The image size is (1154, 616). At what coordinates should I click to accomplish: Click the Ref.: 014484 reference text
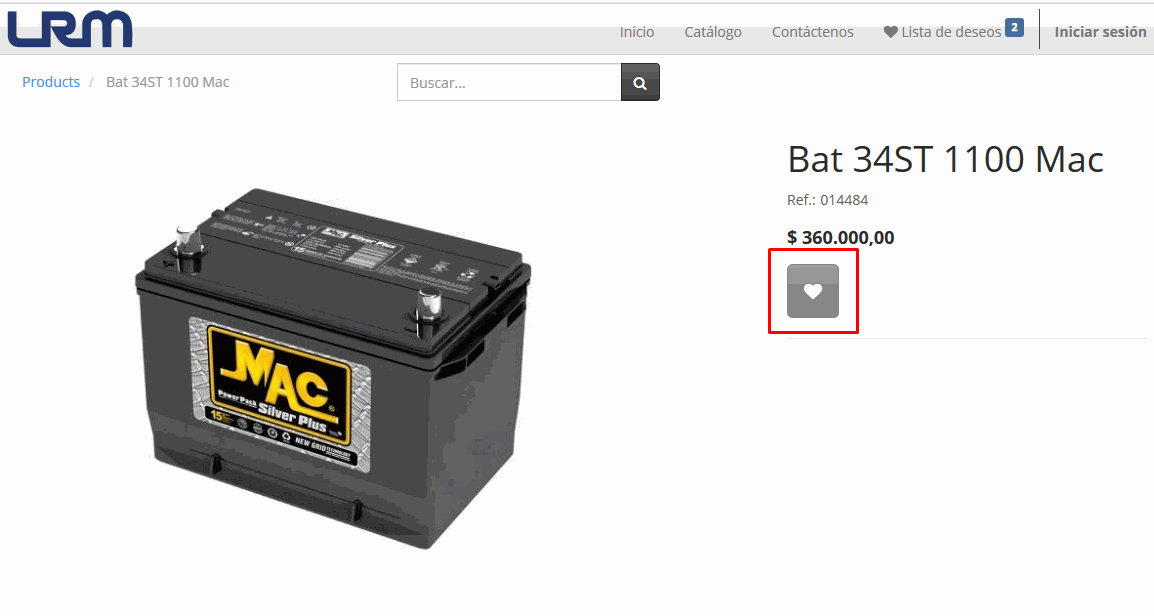point(827,199)
